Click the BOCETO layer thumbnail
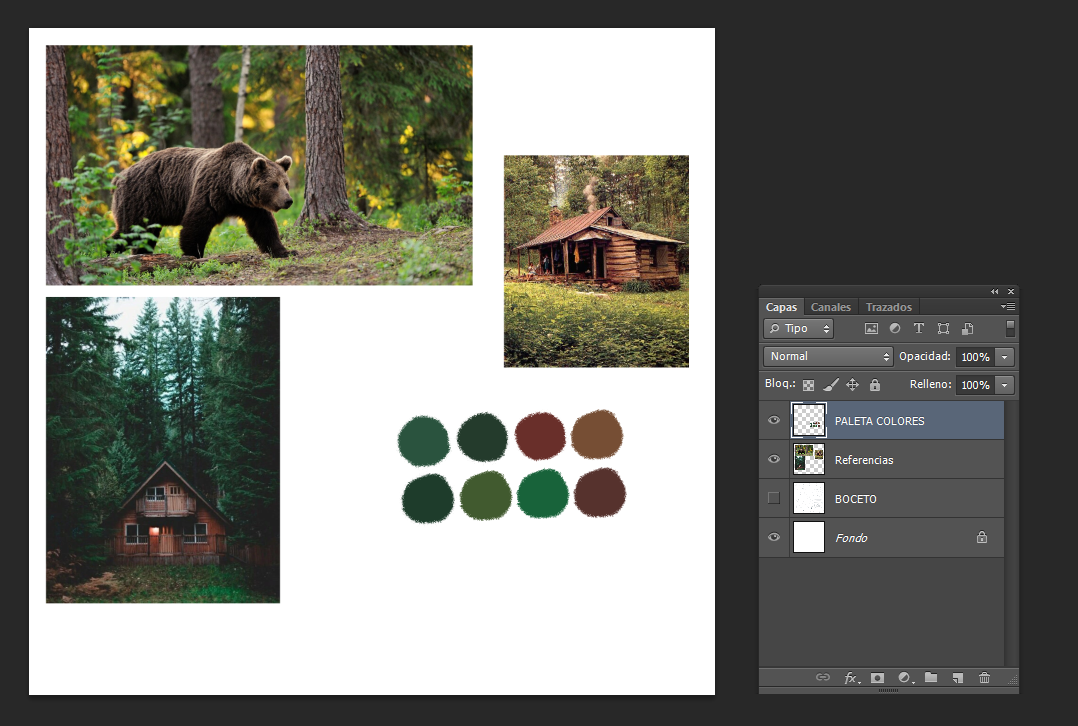Screen dimensions: 1078x726 pyautogui.click(x=808, y=498)
